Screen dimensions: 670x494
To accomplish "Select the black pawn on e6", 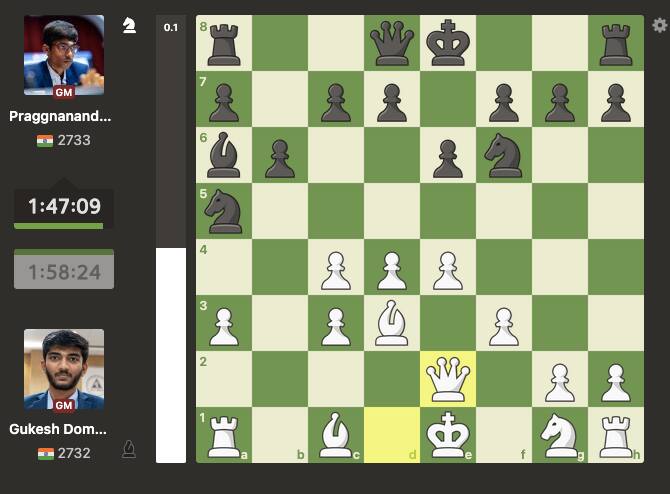I will [x=448, y=158].
